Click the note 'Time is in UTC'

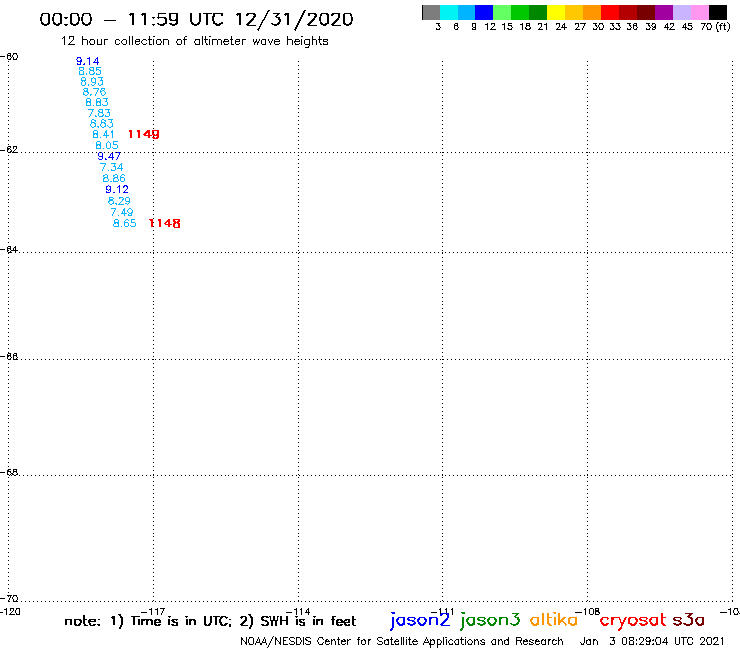181,621
